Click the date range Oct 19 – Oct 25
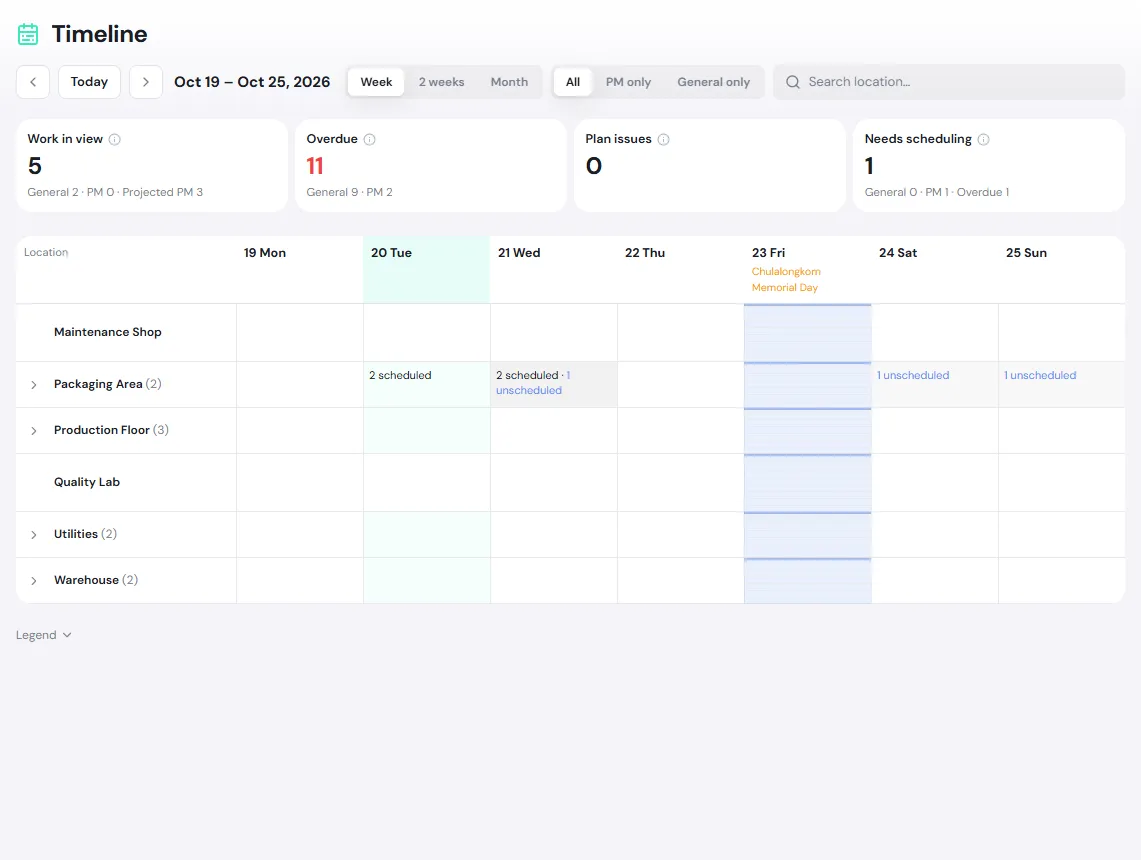Viewport: 1141px width, 860px height. (x=252, y=82)
